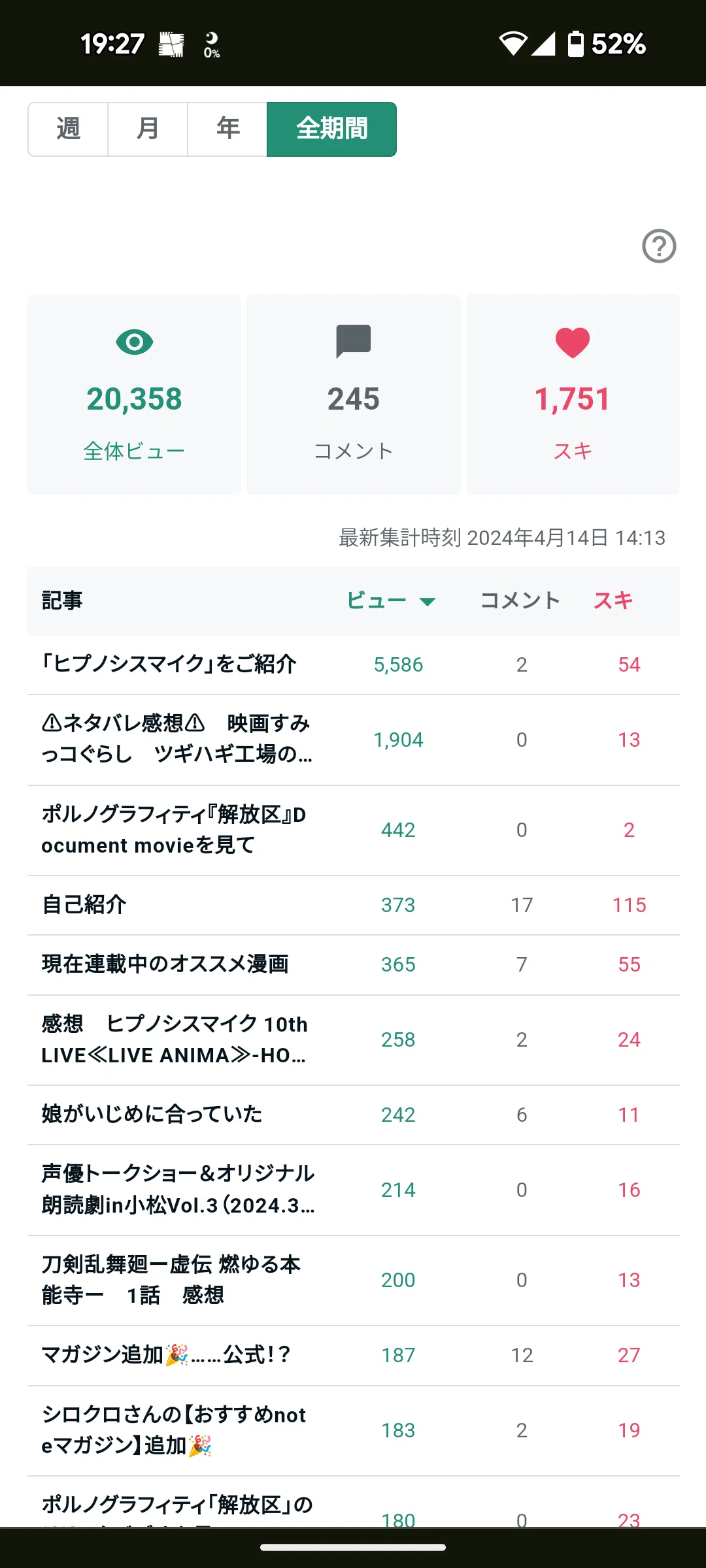Open the 「ヒプノシスマイク」をご紹介 article
The image size is (706, 1568).
tap(354, 664)
